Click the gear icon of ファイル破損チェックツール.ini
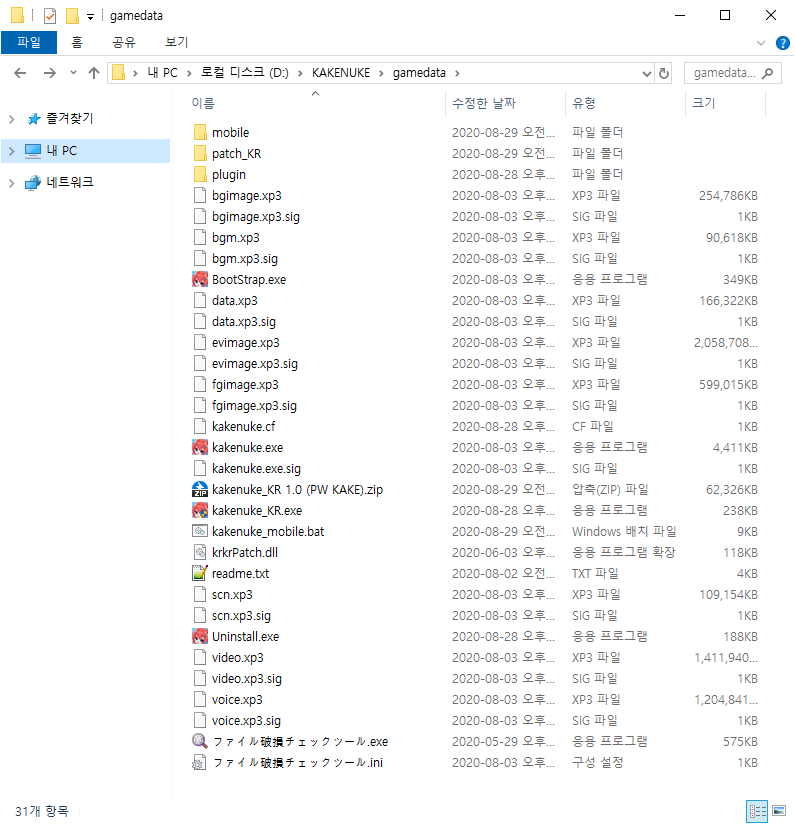The width and height of the screenshot is (795, 824). 200,763
